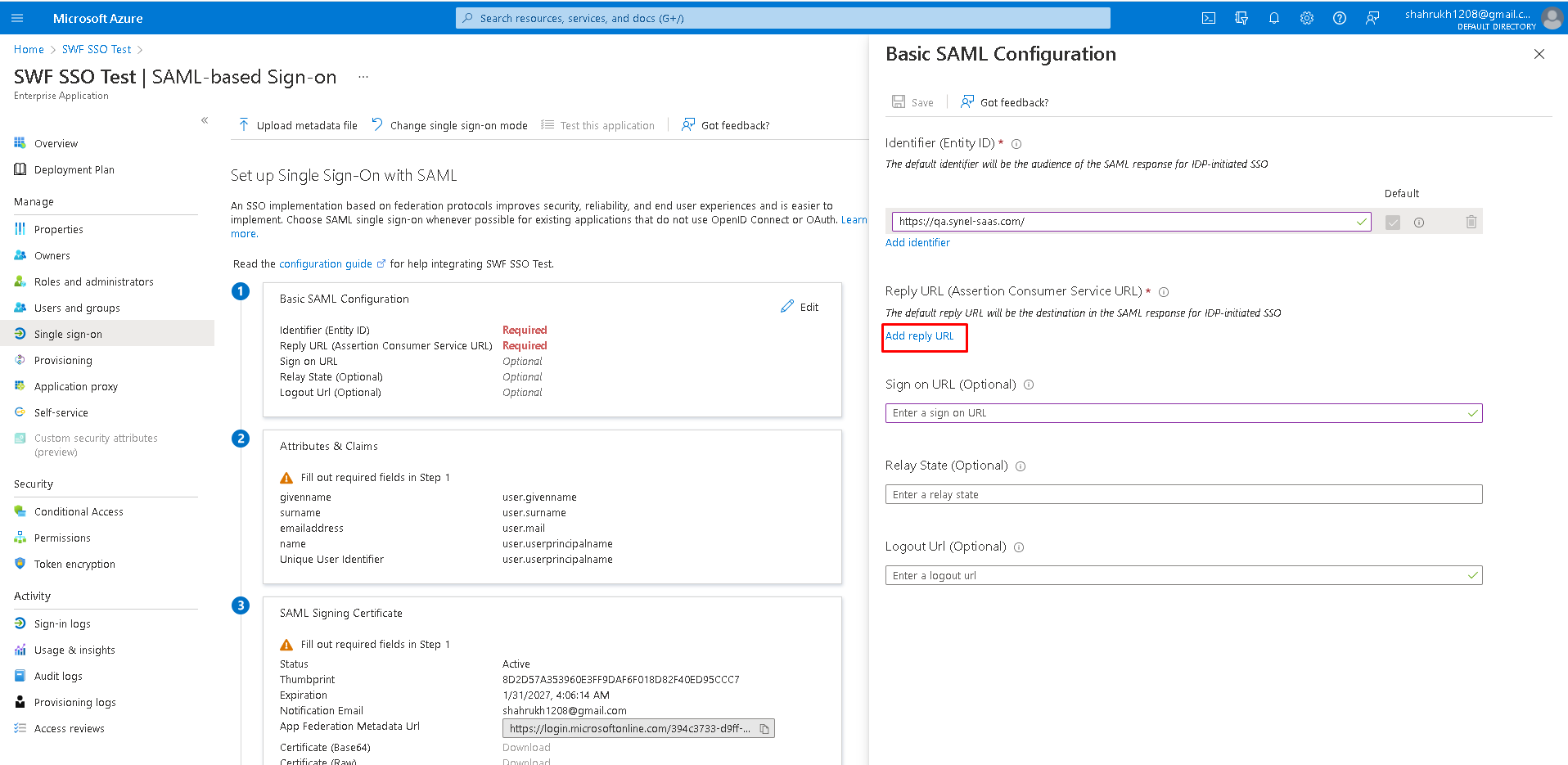Click Test this application
This screenshot has width=1568, height=765.
coord(598,125)
